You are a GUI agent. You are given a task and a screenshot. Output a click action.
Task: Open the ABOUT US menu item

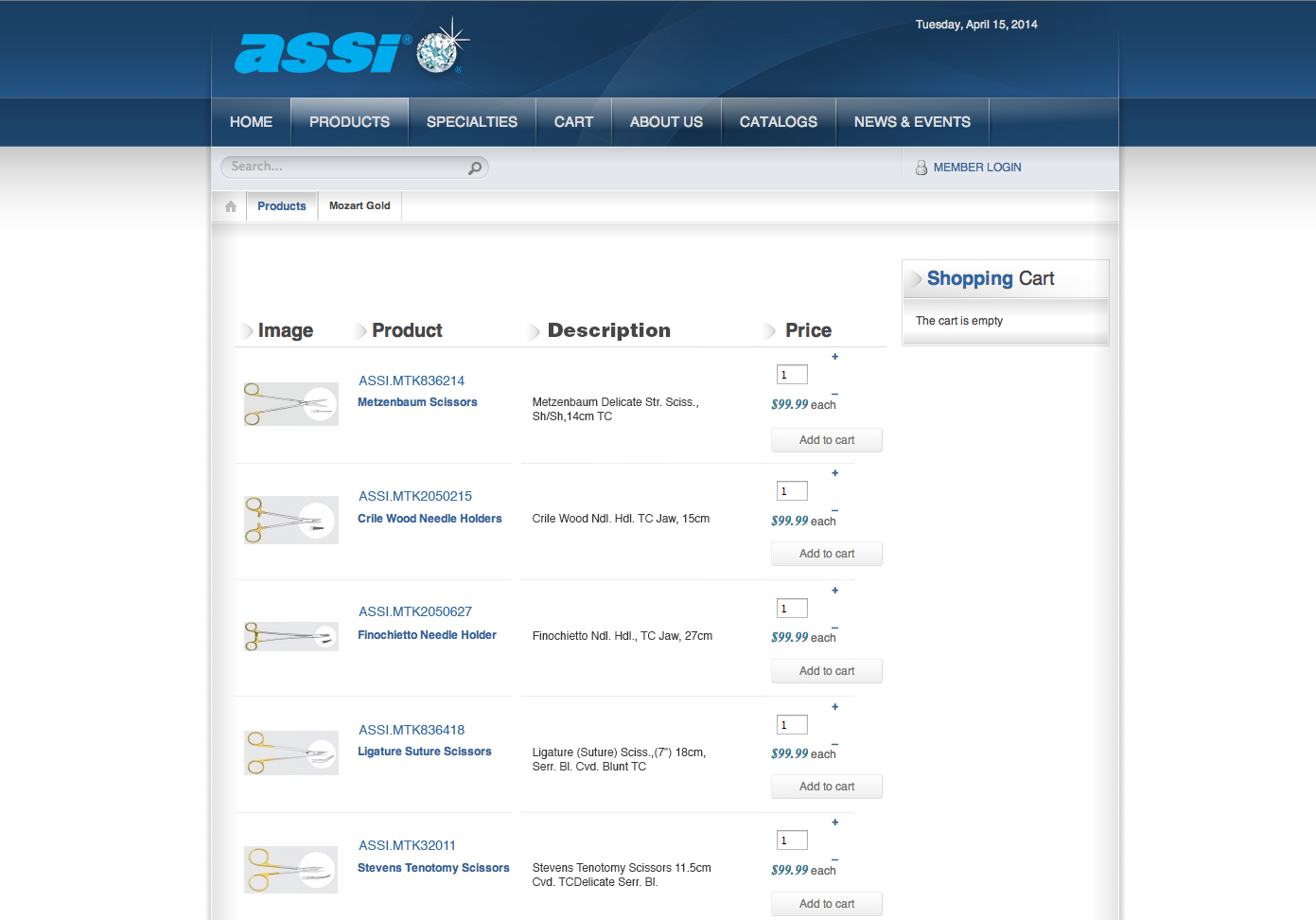(666, 122)
